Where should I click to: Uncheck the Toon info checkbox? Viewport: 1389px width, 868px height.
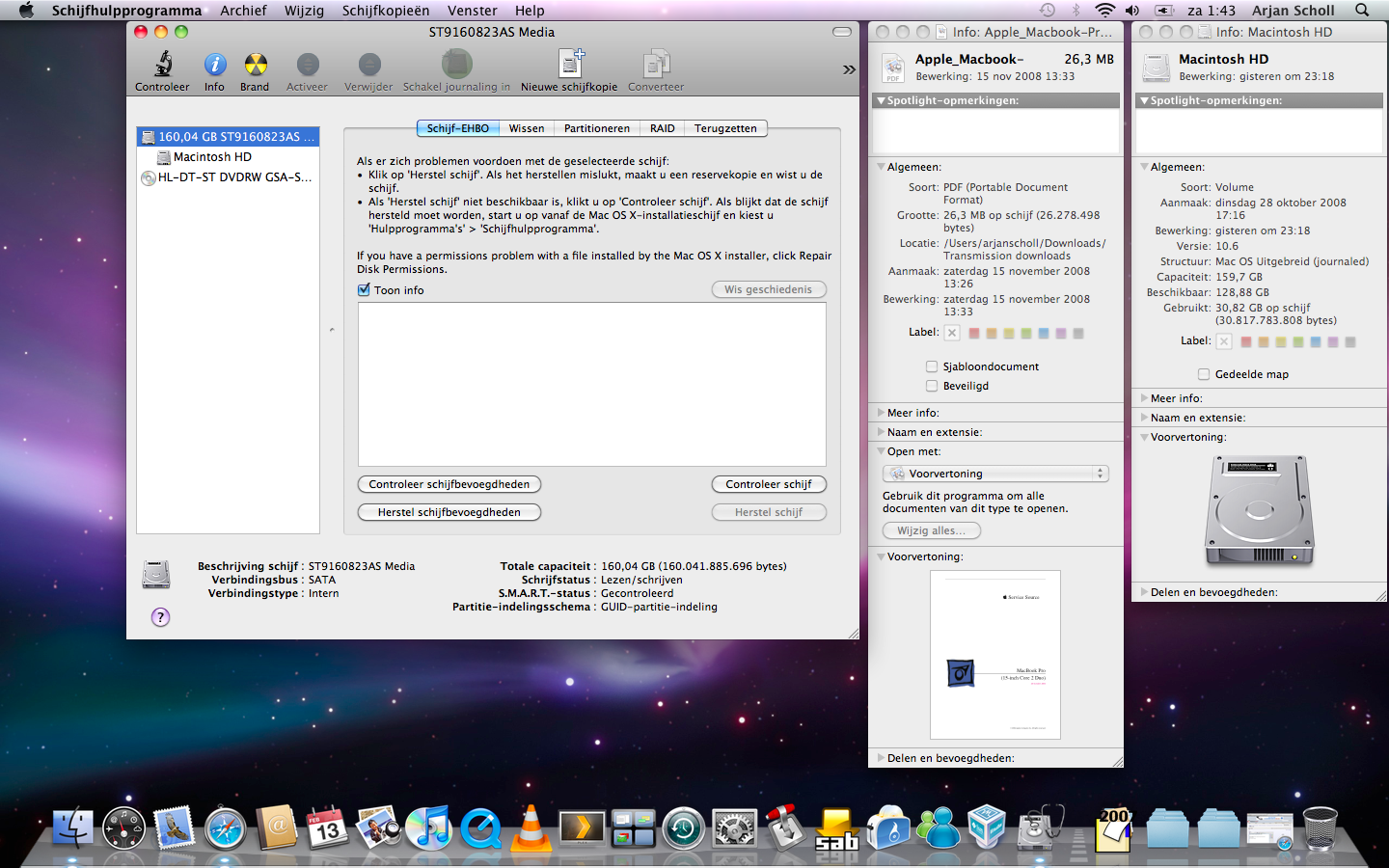point(364,289)
